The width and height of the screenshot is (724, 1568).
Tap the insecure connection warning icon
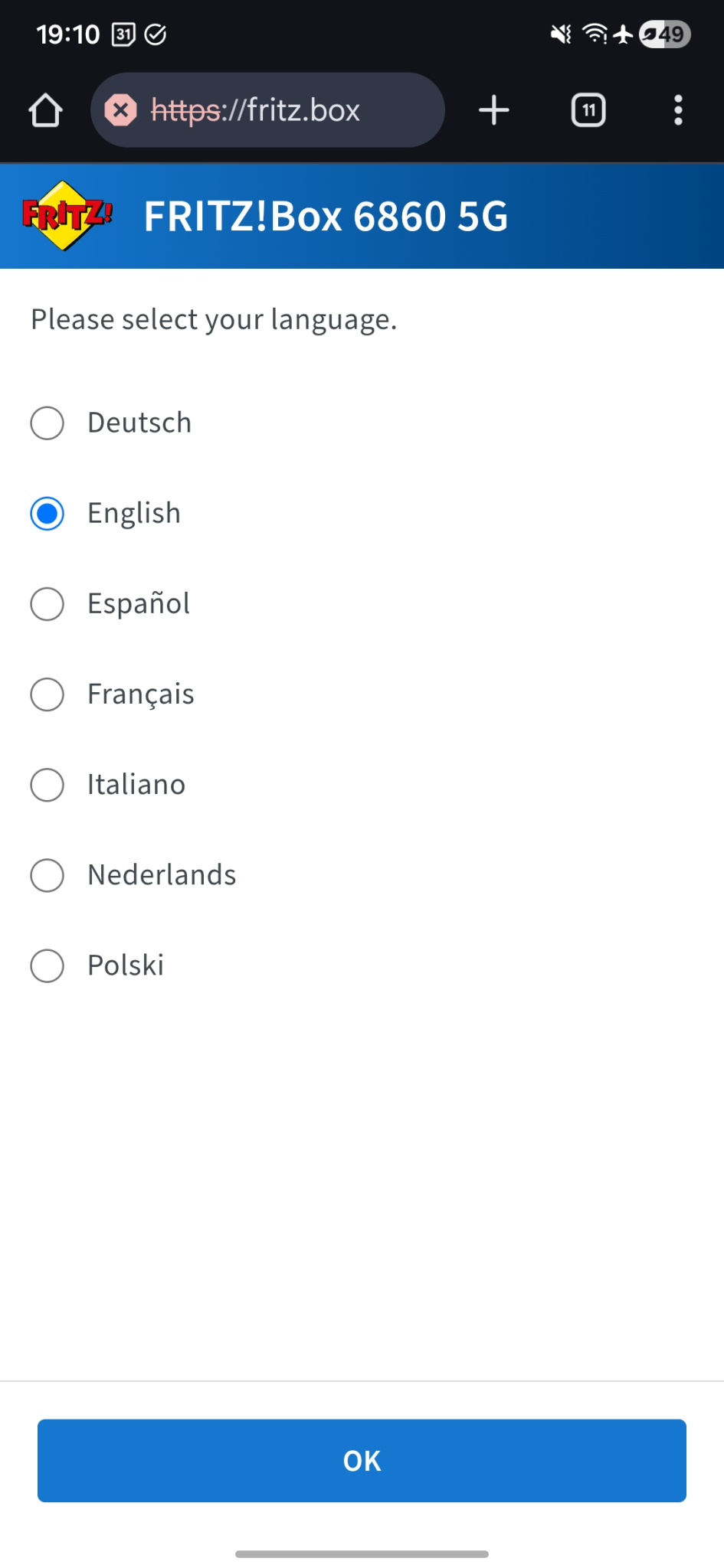click(120, 110)
